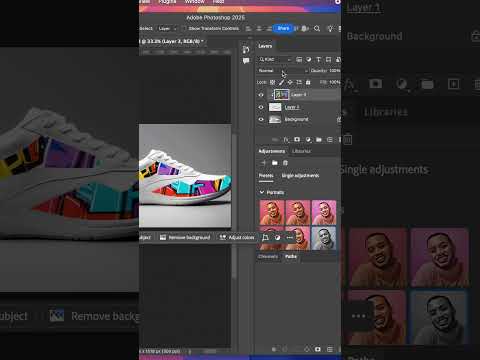The height and width of the screenshot is (360, 480).
Task: Click the lock image pixels brush icon
Action: coord(282,82)
